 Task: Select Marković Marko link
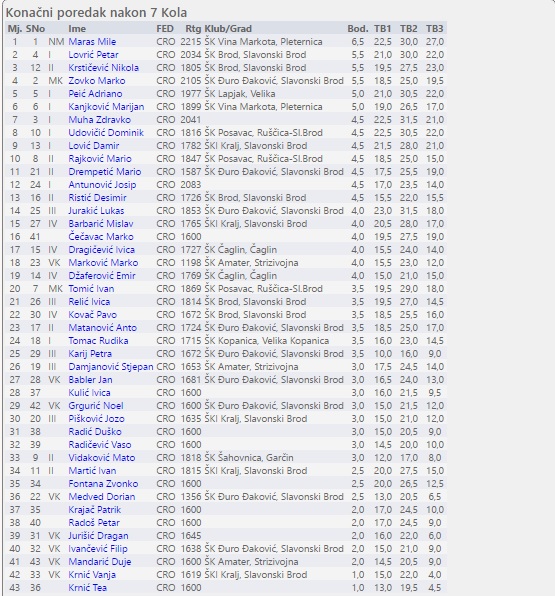pyautogui.click(x=103, y=263)
